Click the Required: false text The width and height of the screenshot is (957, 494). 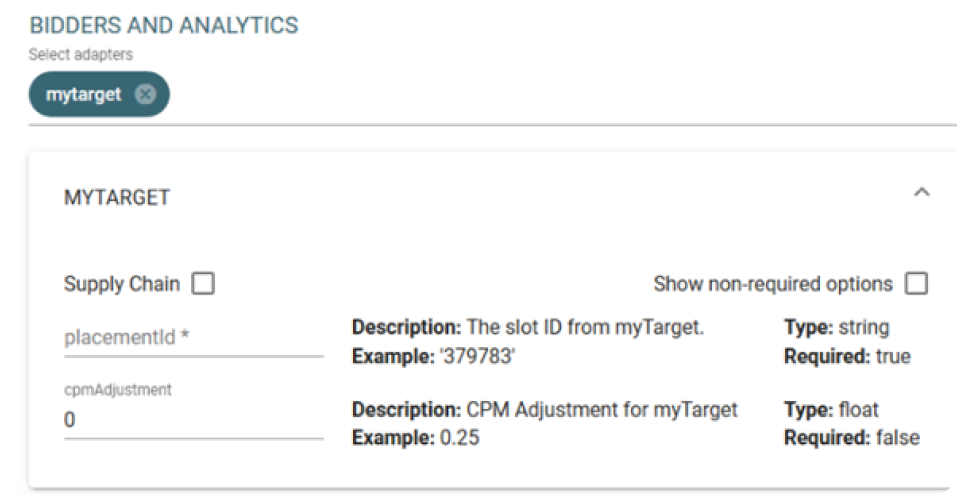tap(852, 438)
